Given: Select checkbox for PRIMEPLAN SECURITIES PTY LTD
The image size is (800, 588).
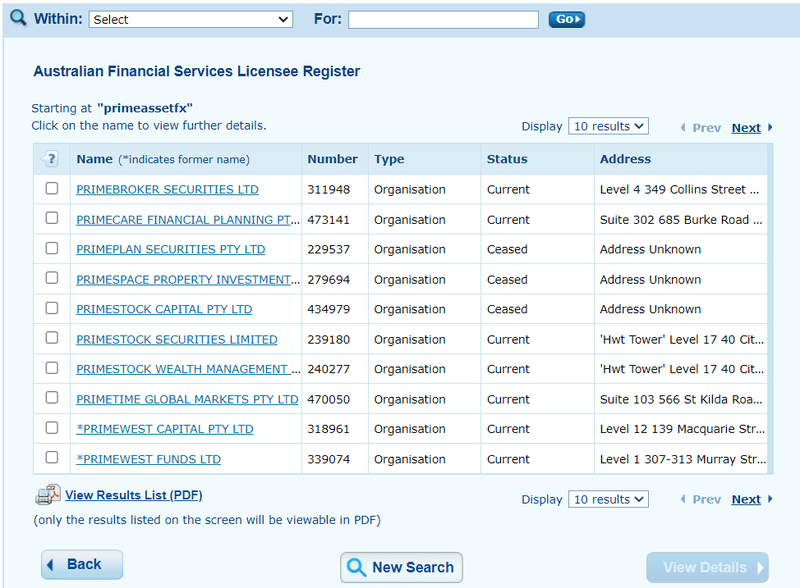Looking at the screenshot, I should pos(52,248).
